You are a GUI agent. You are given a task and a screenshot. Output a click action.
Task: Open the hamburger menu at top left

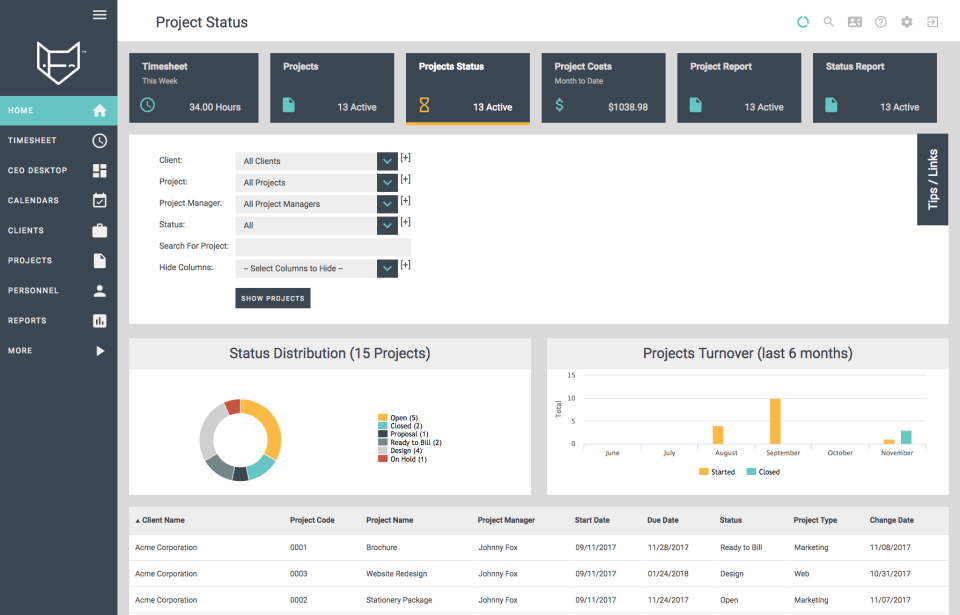99,14
